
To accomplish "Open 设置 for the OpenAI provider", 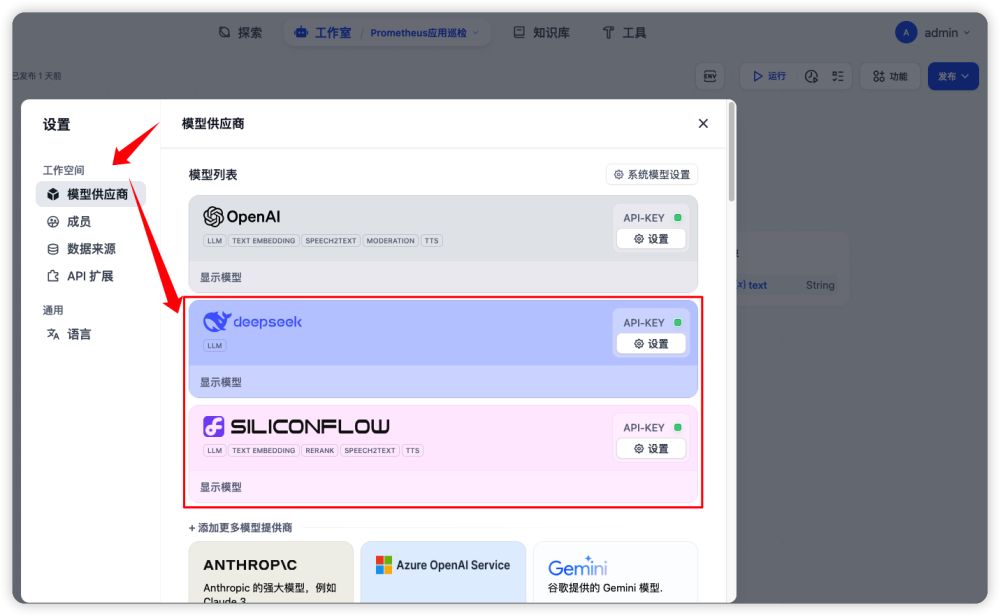I will click(651, 239).
